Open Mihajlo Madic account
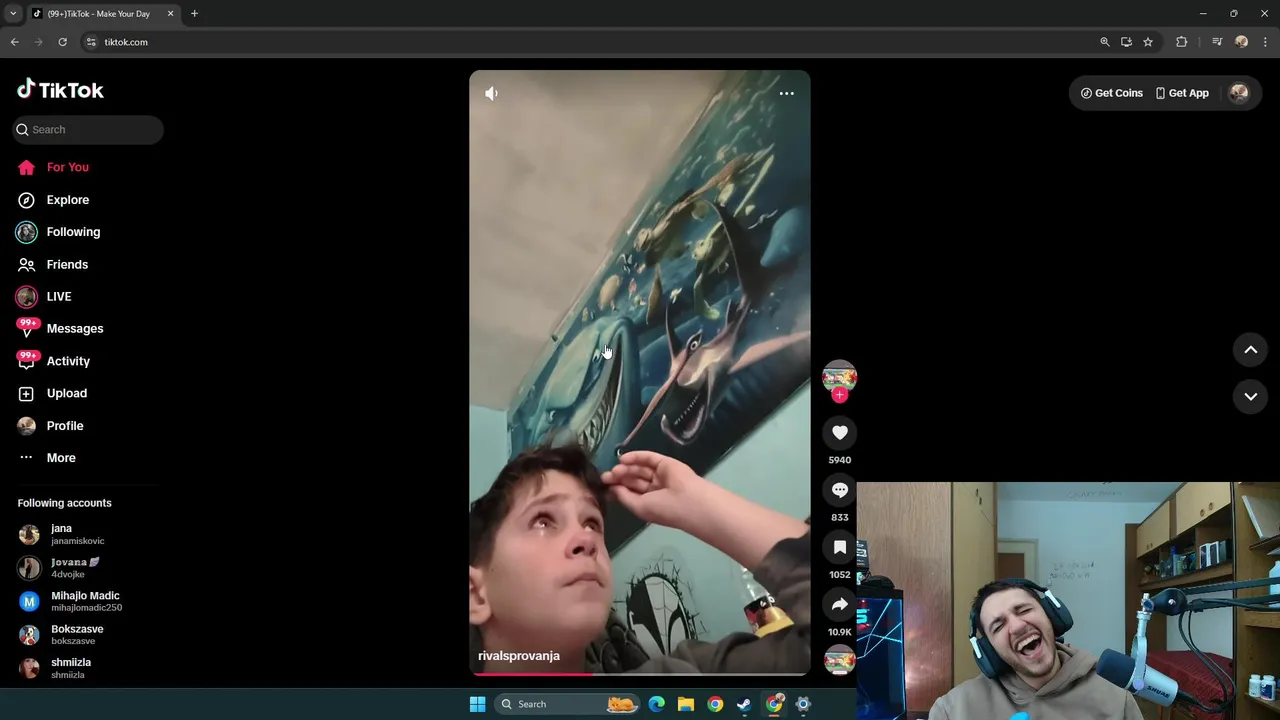The image size is (1280, 720). 88,601
